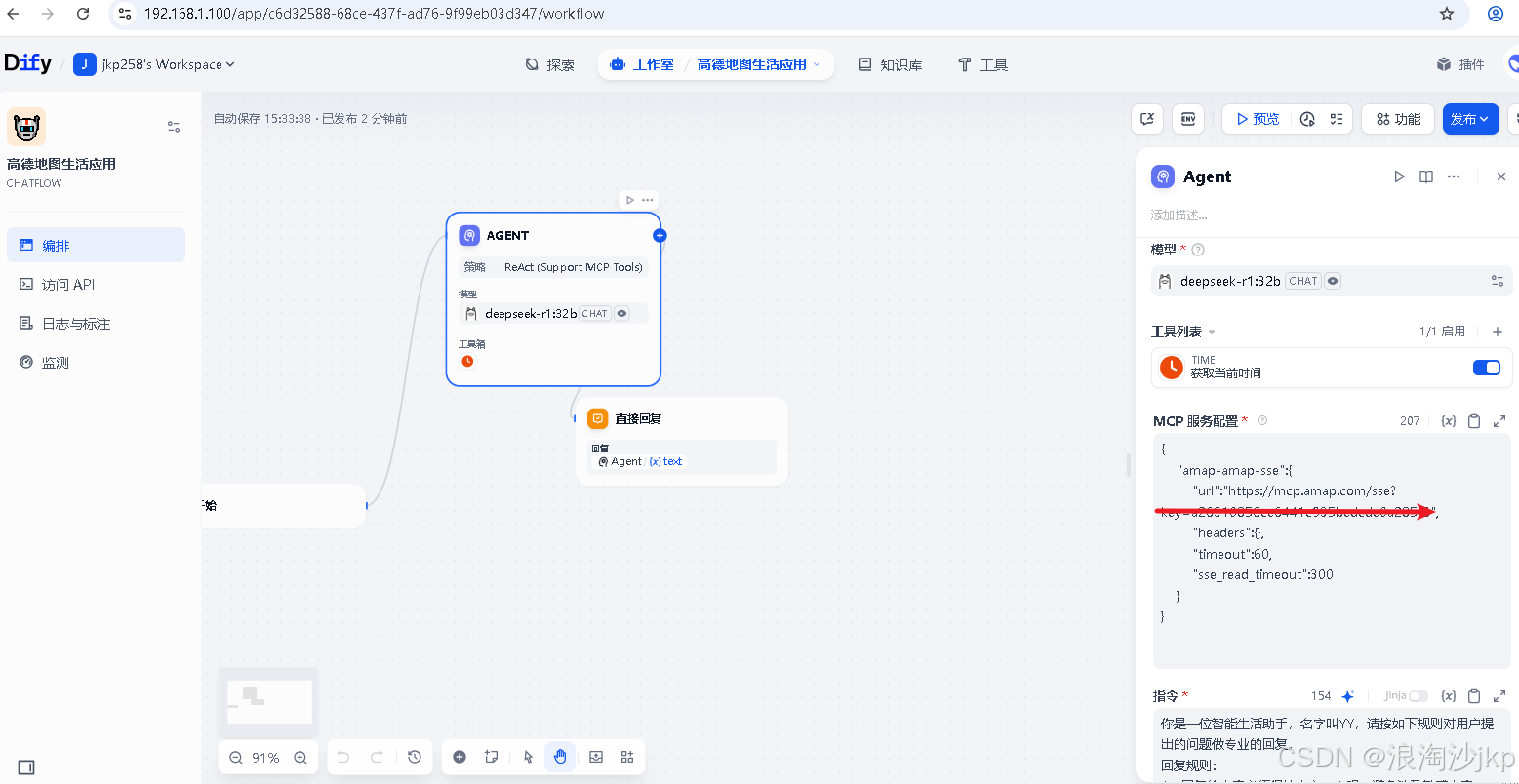Open the 插件 plugins page

(1460, 65)
